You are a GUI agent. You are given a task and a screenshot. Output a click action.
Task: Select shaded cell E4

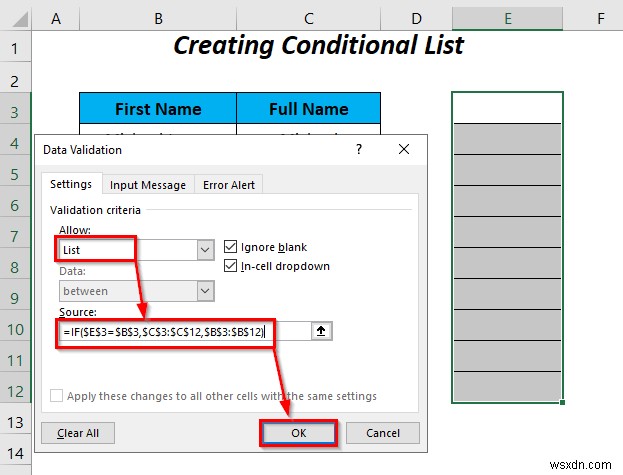pyautogui.click(x=507, y=139)
